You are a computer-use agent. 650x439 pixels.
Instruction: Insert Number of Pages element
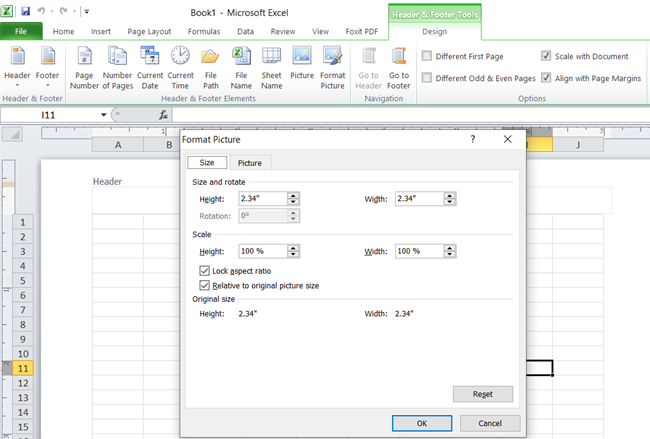[x=117, y=66]
